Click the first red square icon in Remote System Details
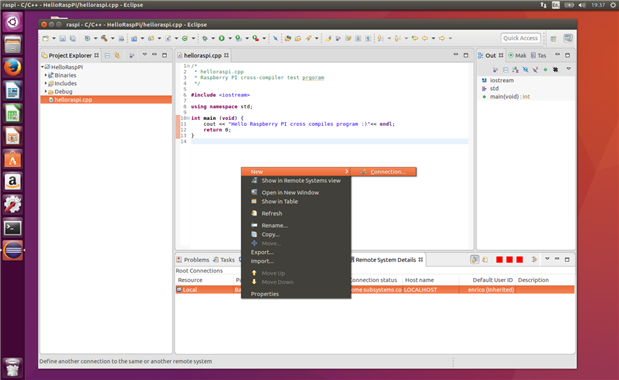This screenshot has height=380, width=619. click(499, 260)
